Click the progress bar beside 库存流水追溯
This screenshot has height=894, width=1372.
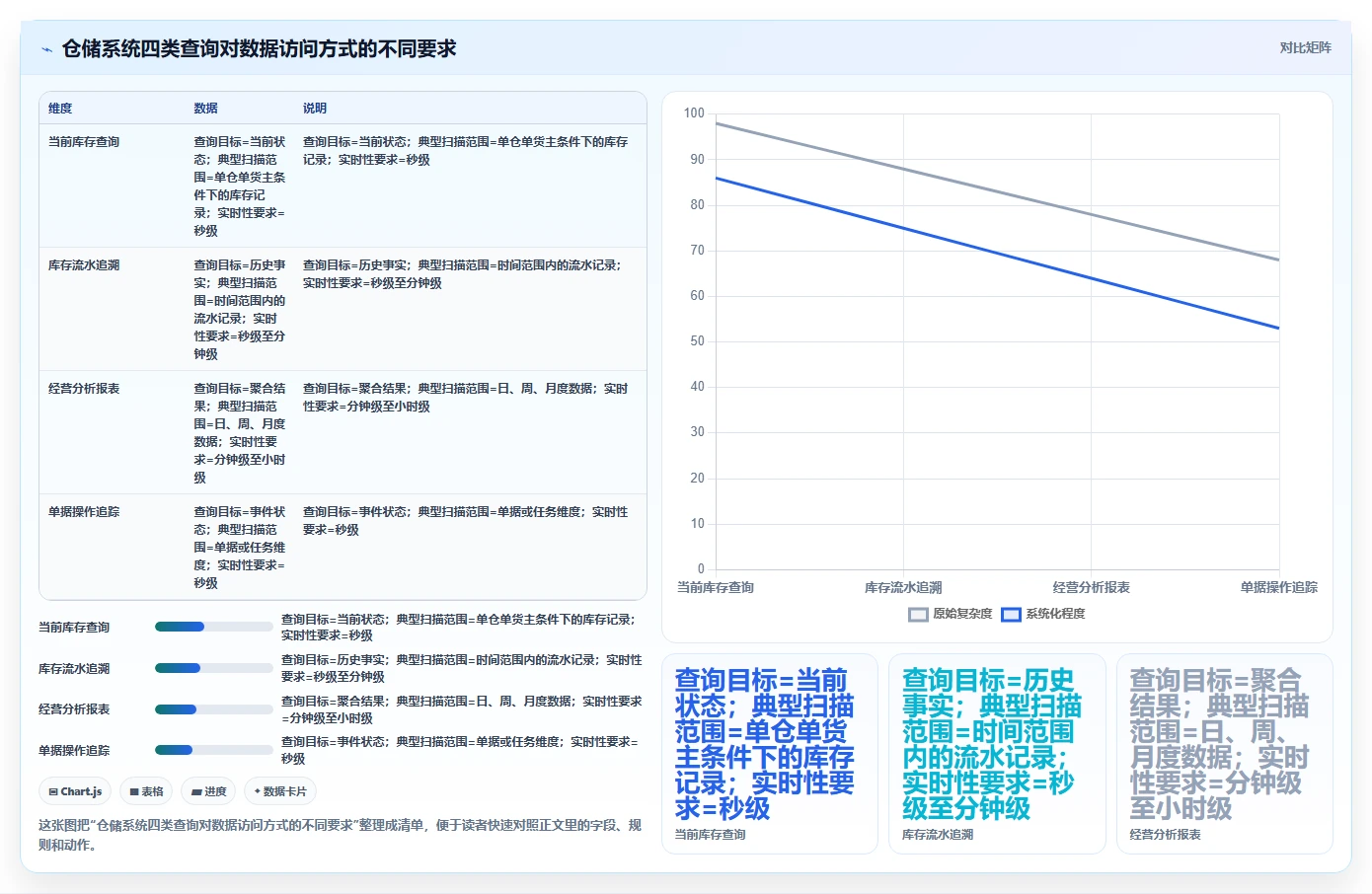[214, 668]
